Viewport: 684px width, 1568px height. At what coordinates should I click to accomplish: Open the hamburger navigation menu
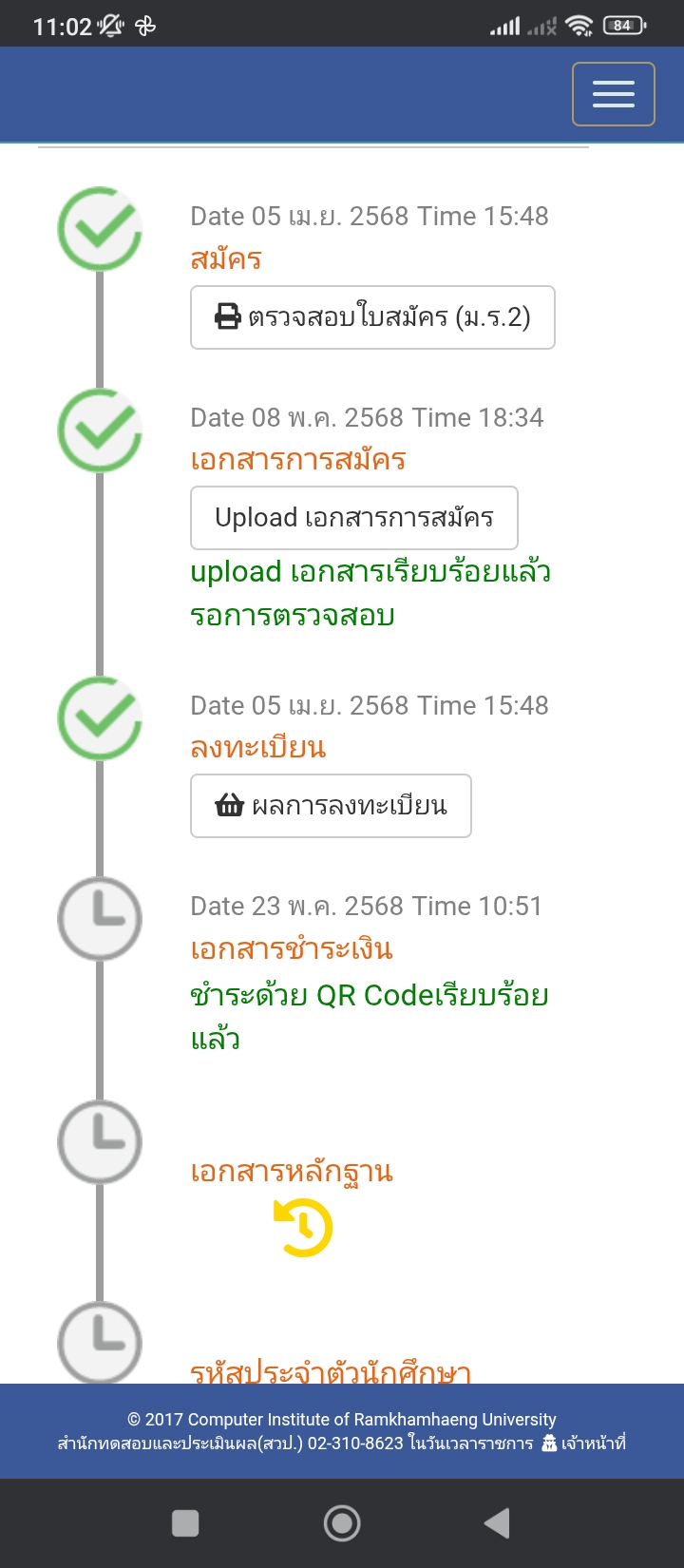click(x=613, y=94)
